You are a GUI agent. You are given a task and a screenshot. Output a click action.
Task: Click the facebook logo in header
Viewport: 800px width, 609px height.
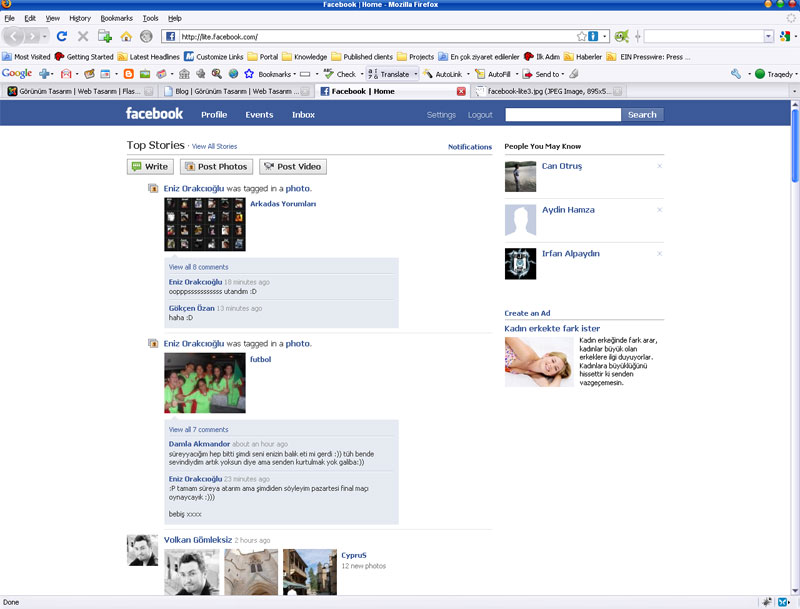click(154, 113)
